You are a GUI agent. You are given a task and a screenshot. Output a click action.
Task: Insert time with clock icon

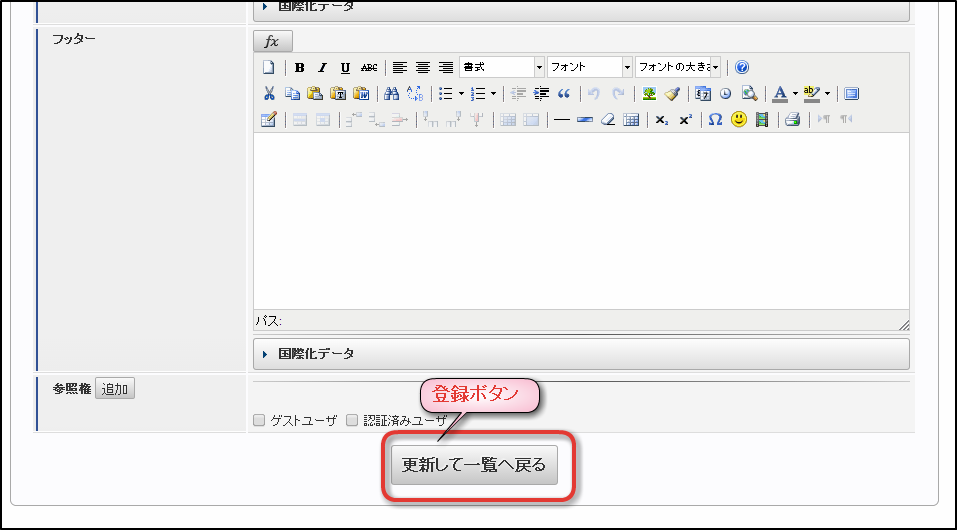coord(726,93)
